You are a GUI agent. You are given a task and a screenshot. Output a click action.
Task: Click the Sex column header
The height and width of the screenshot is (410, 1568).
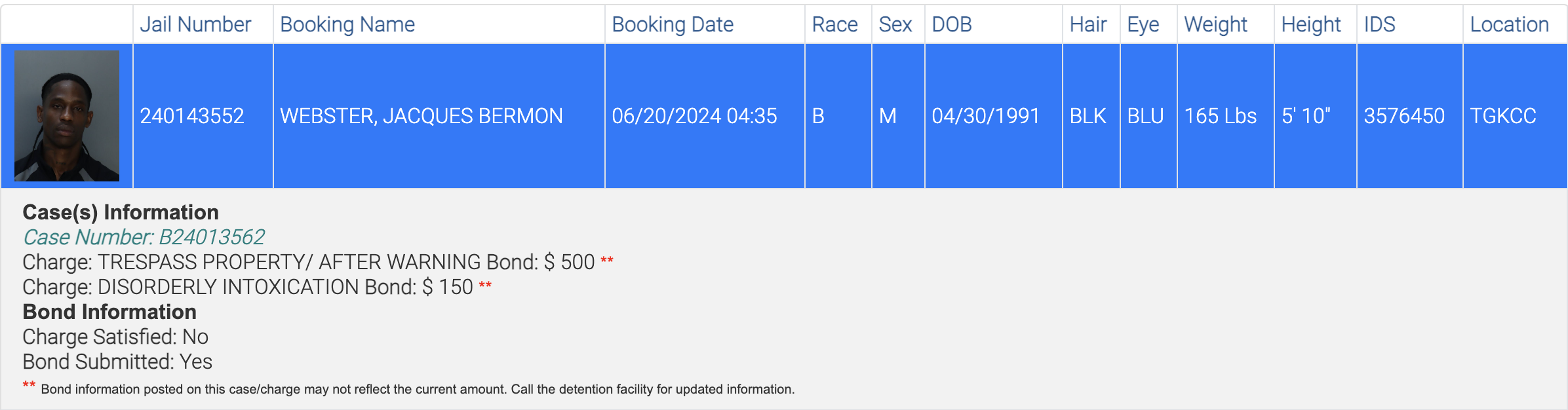coord(895,24)
